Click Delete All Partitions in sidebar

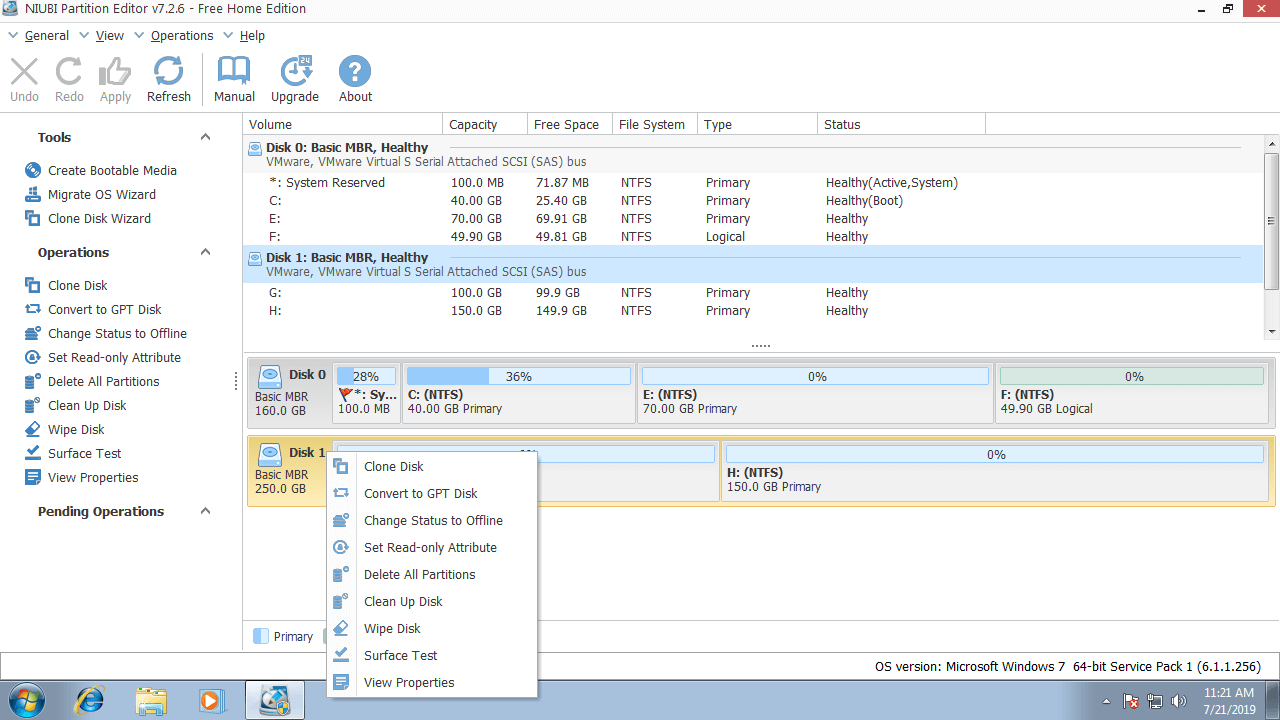(103, 382)
